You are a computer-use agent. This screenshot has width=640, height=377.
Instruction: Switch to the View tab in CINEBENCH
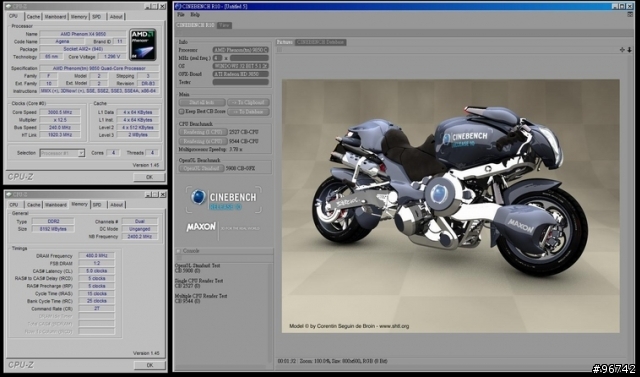224,25
